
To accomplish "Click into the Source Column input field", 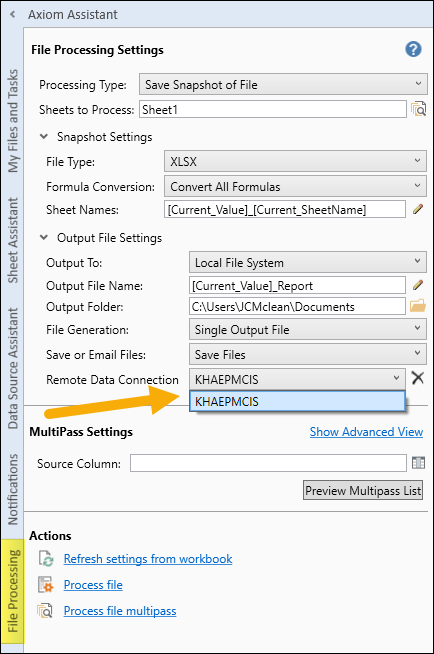I will (268, 463).
